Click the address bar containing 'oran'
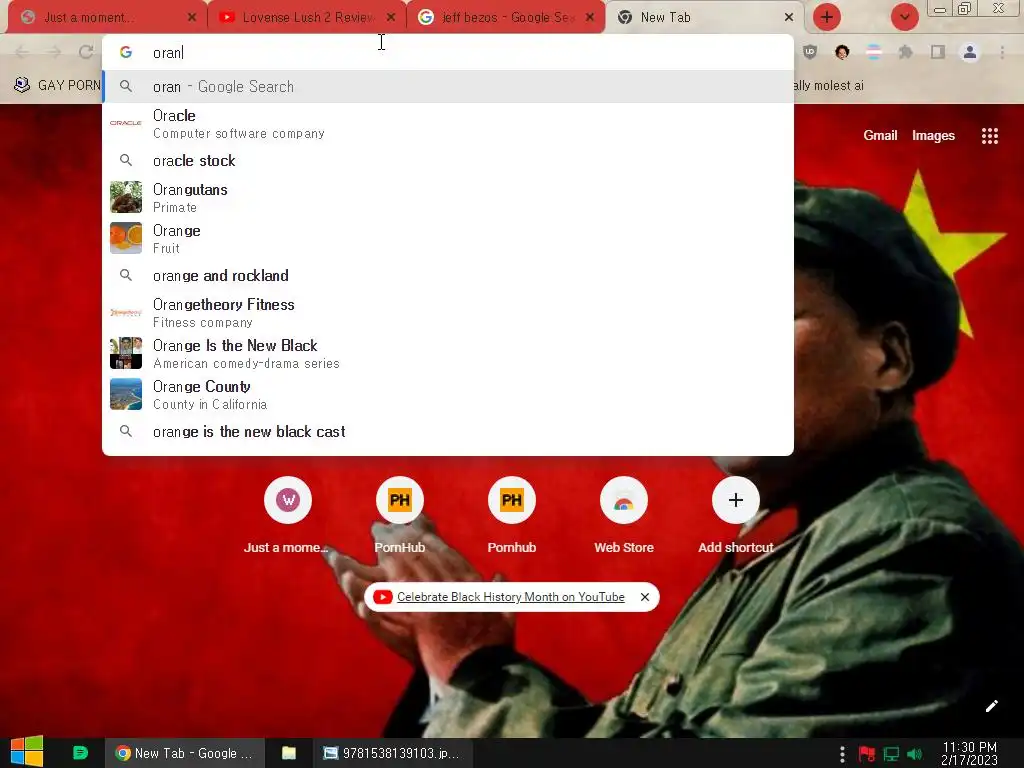Image resolution: width=1024 pixels, height=768 pixels. pos(447,52)
